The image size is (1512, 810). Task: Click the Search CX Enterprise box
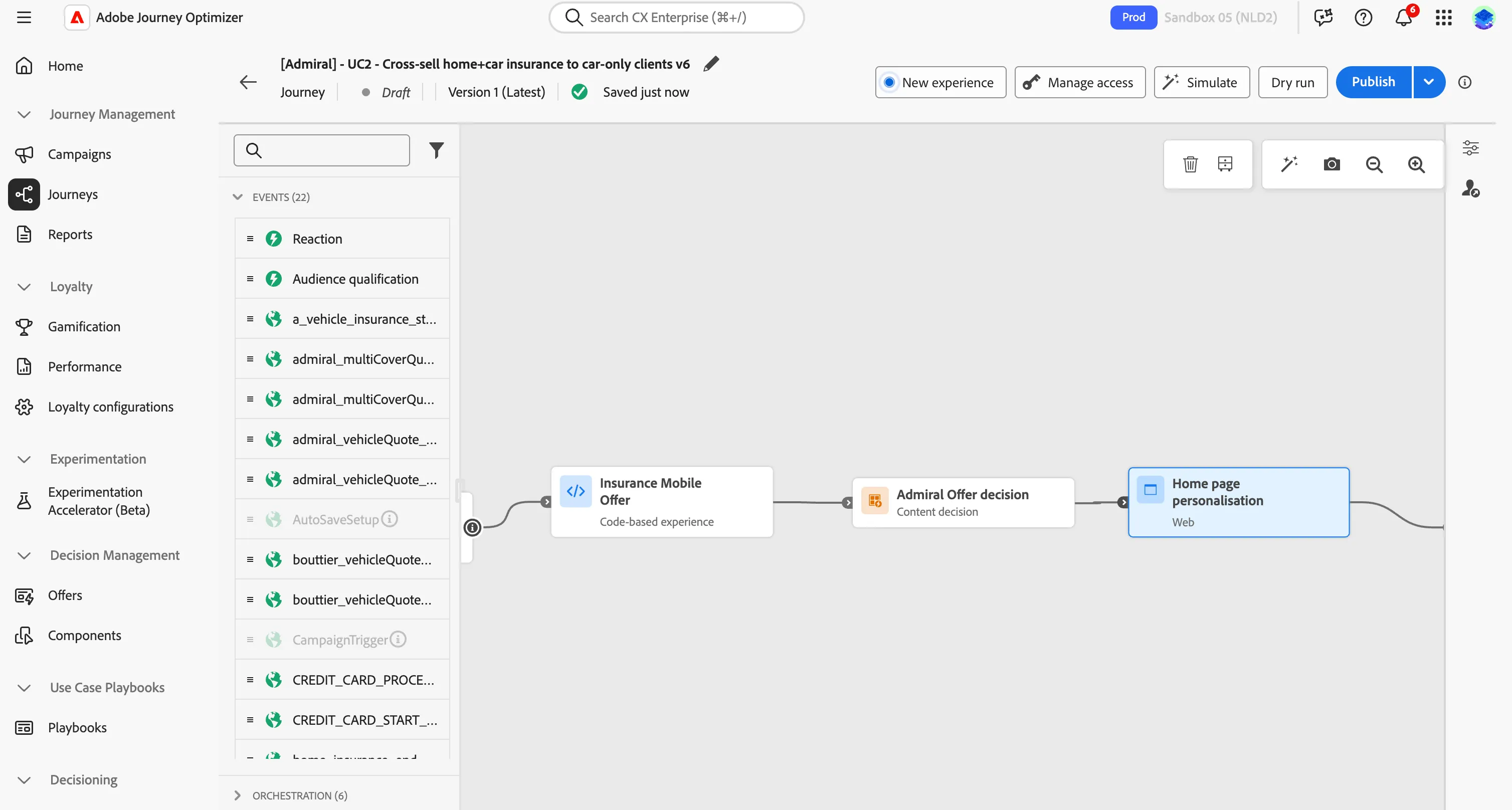point(676,18)
